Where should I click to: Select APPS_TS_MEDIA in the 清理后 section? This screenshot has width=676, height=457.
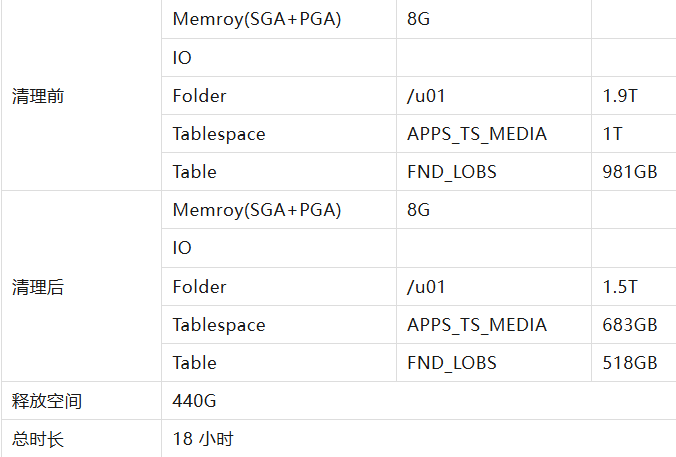[477, 325]
